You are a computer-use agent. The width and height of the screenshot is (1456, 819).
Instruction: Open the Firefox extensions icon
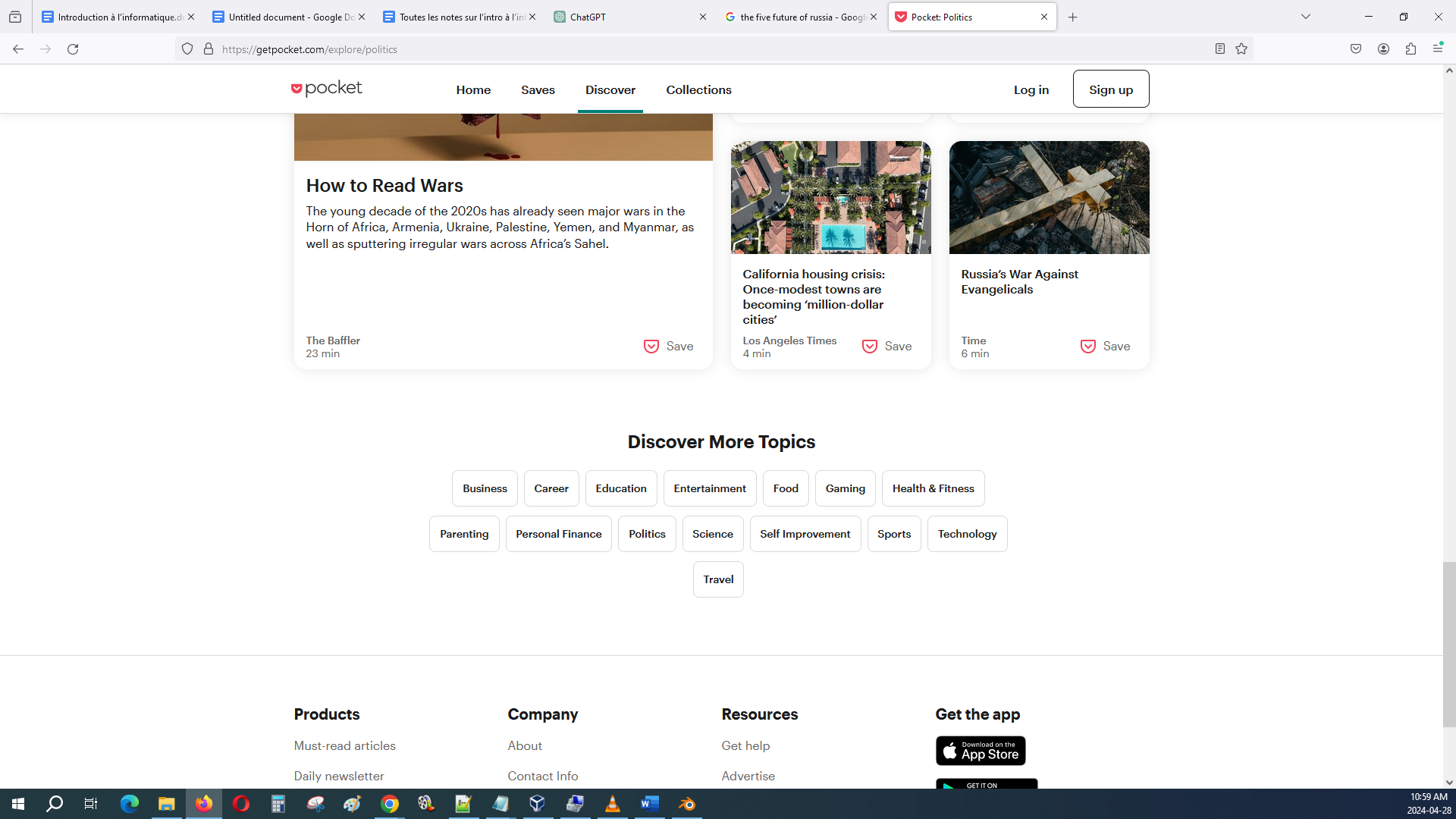tap(1410, 49)
